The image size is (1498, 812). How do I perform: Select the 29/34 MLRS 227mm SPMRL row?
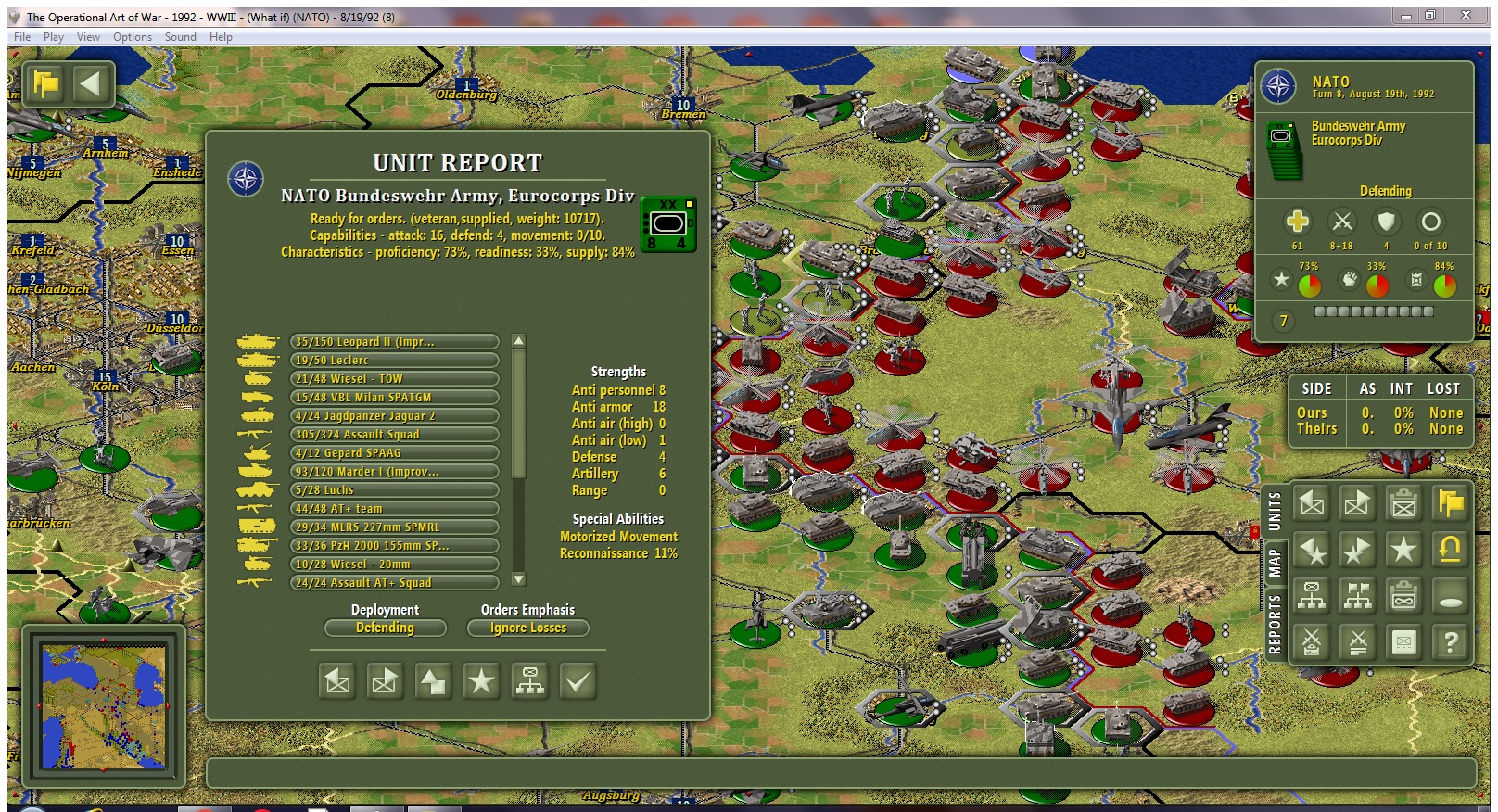point(395,527)
